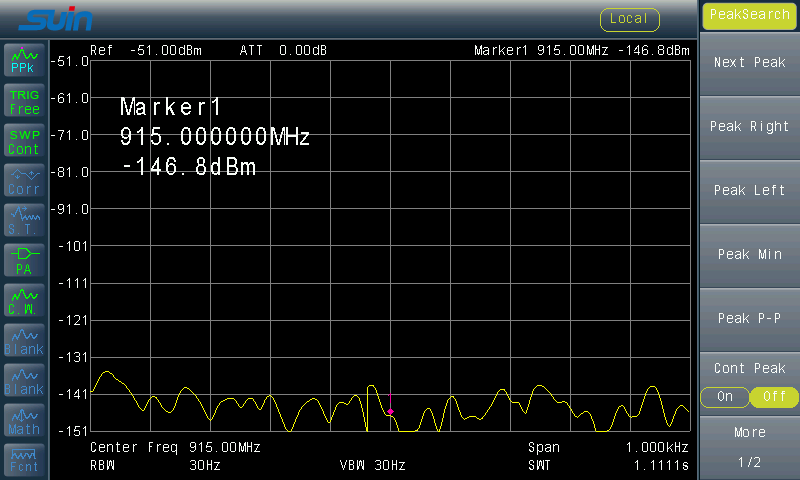This screenshot has height=480, width=800.
Task: Toggle the Local mode indicator
Action: click(x=629, y=19)
